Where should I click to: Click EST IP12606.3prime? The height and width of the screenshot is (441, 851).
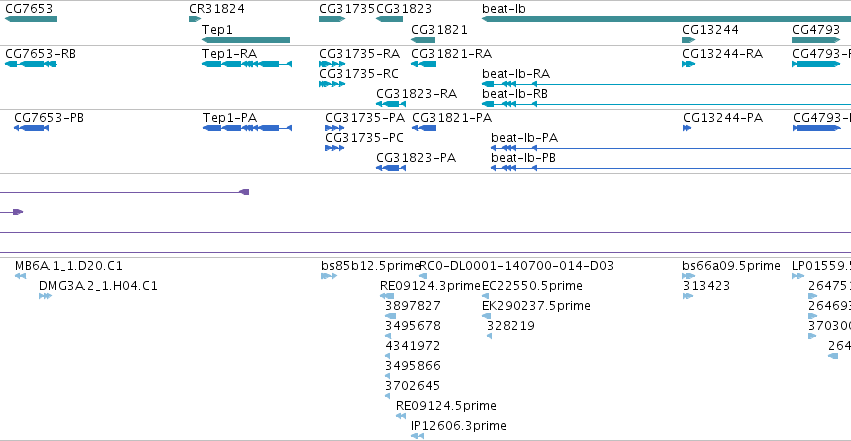click(x=459, y=426)
